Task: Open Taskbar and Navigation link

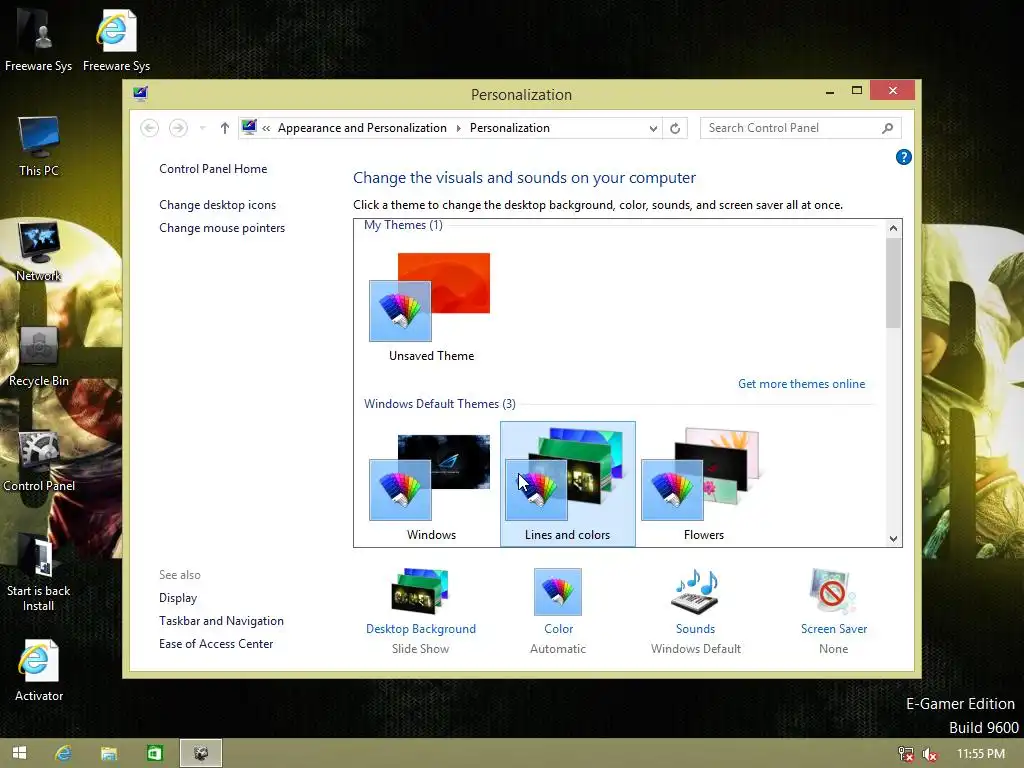Action: coord(221,621)
